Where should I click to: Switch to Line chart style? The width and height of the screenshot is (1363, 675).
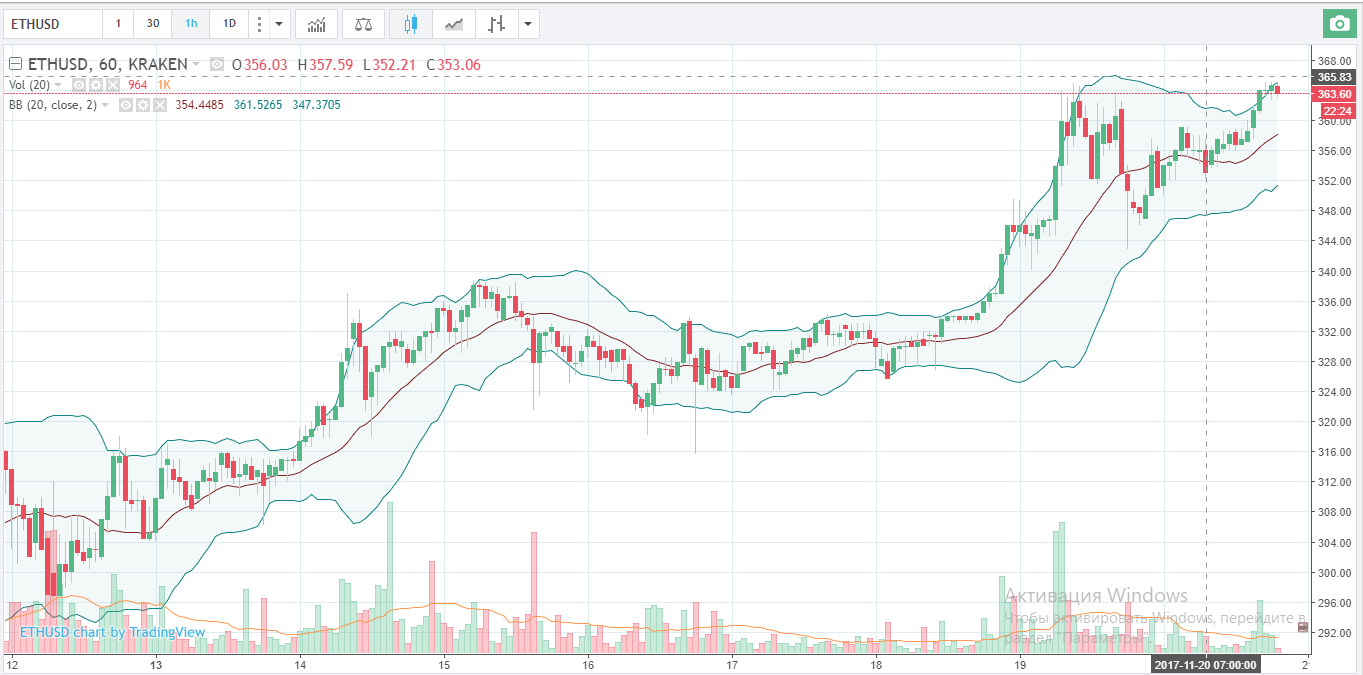pyautogui.click(x=453, y=23)
